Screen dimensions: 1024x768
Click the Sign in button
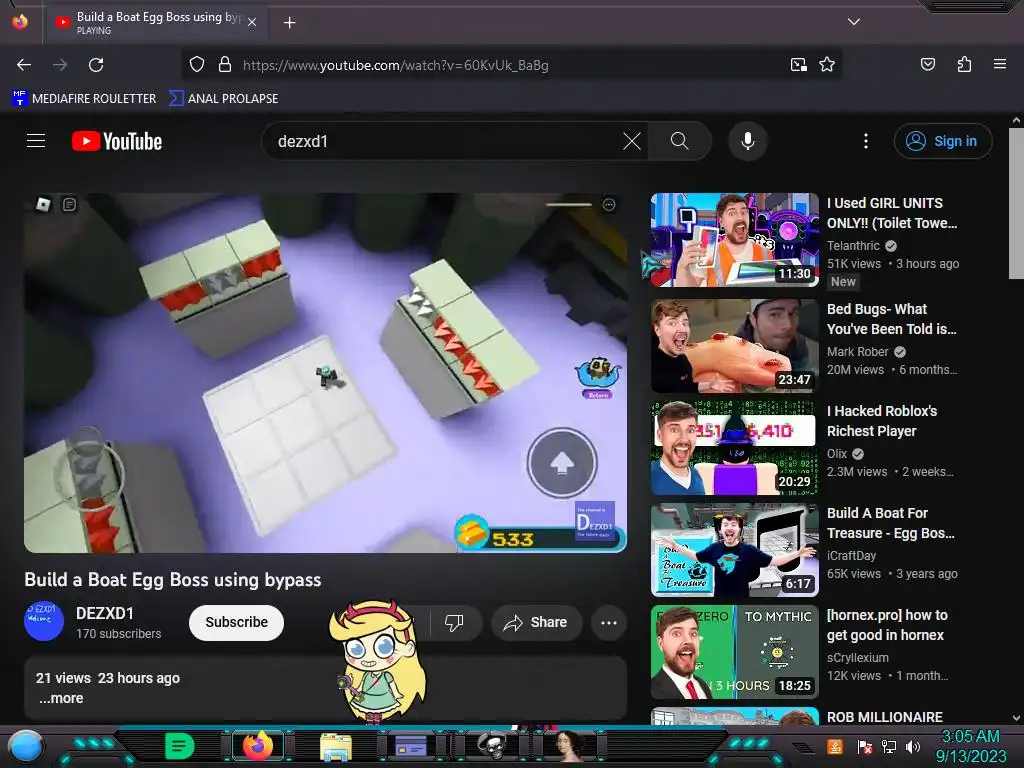[943, 141]
